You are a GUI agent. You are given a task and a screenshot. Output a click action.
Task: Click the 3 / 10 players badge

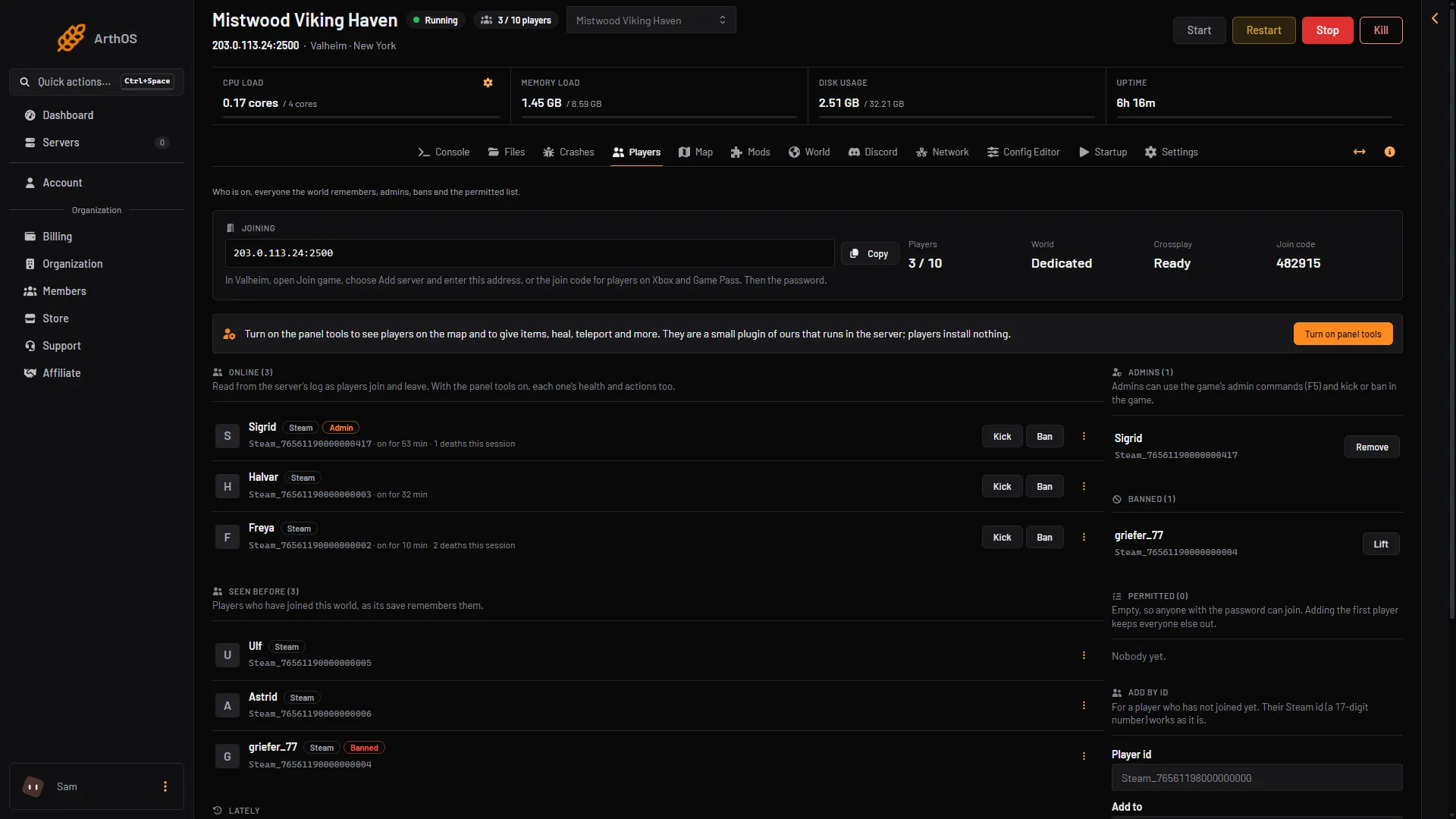516,20
